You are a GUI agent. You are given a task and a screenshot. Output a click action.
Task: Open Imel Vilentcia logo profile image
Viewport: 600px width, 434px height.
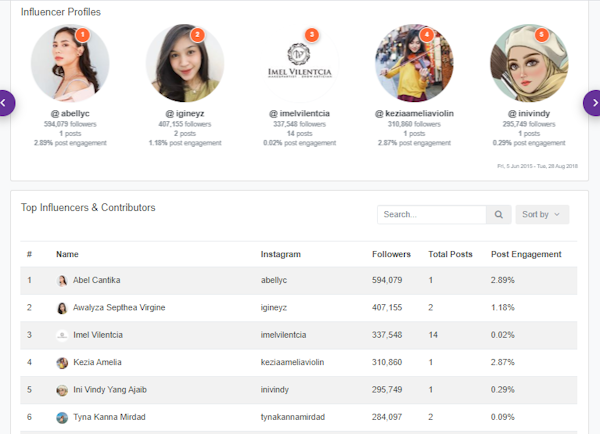click(300, 63)
